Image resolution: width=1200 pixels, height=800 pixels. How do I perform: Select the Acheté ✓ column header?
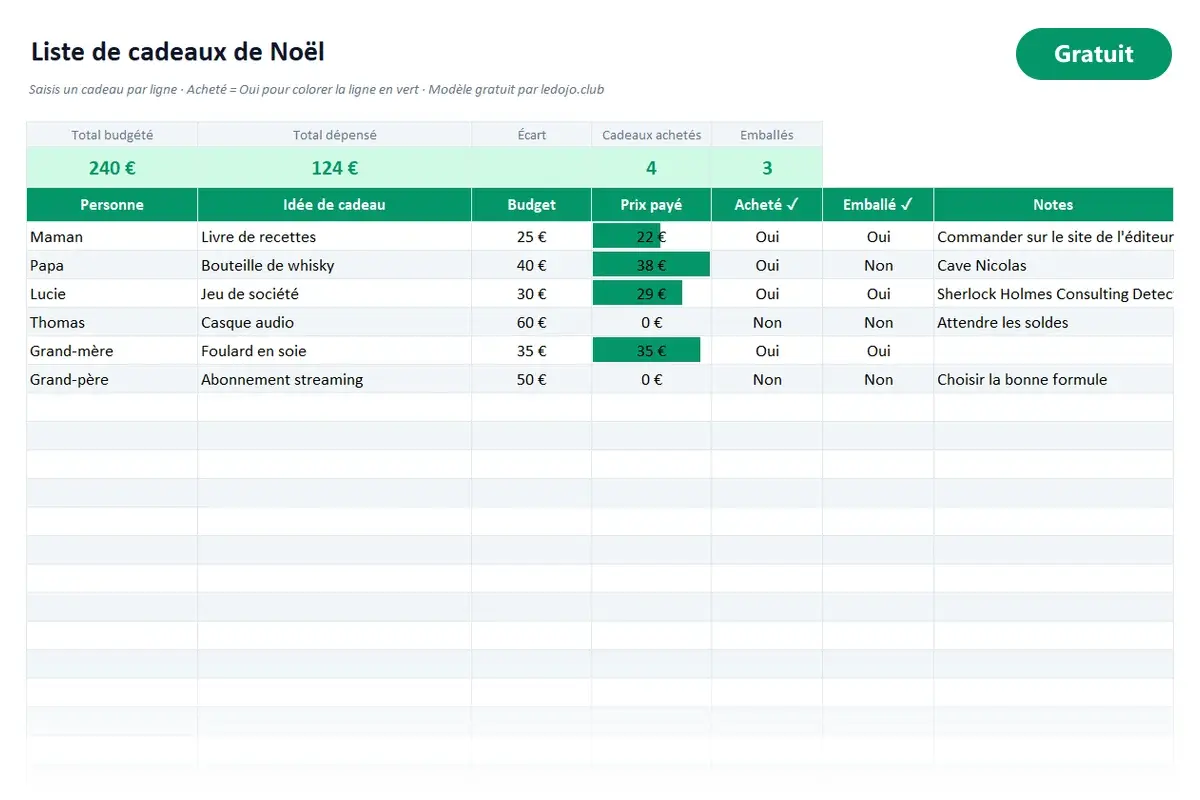pyautogui.click(x=767, y=204)
